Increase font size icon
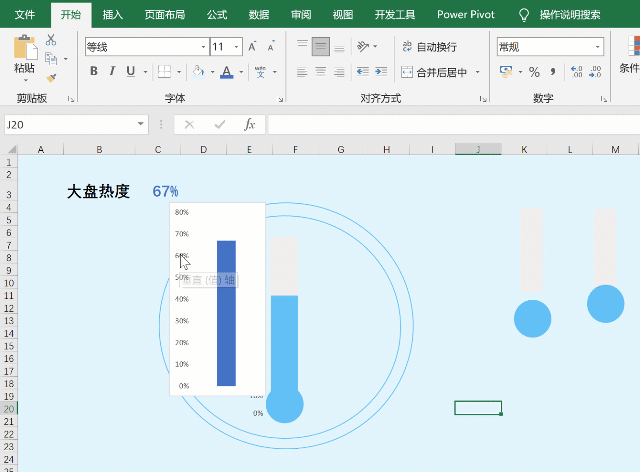640x472 pixels. pyautogui.click(x=252, y=47)
